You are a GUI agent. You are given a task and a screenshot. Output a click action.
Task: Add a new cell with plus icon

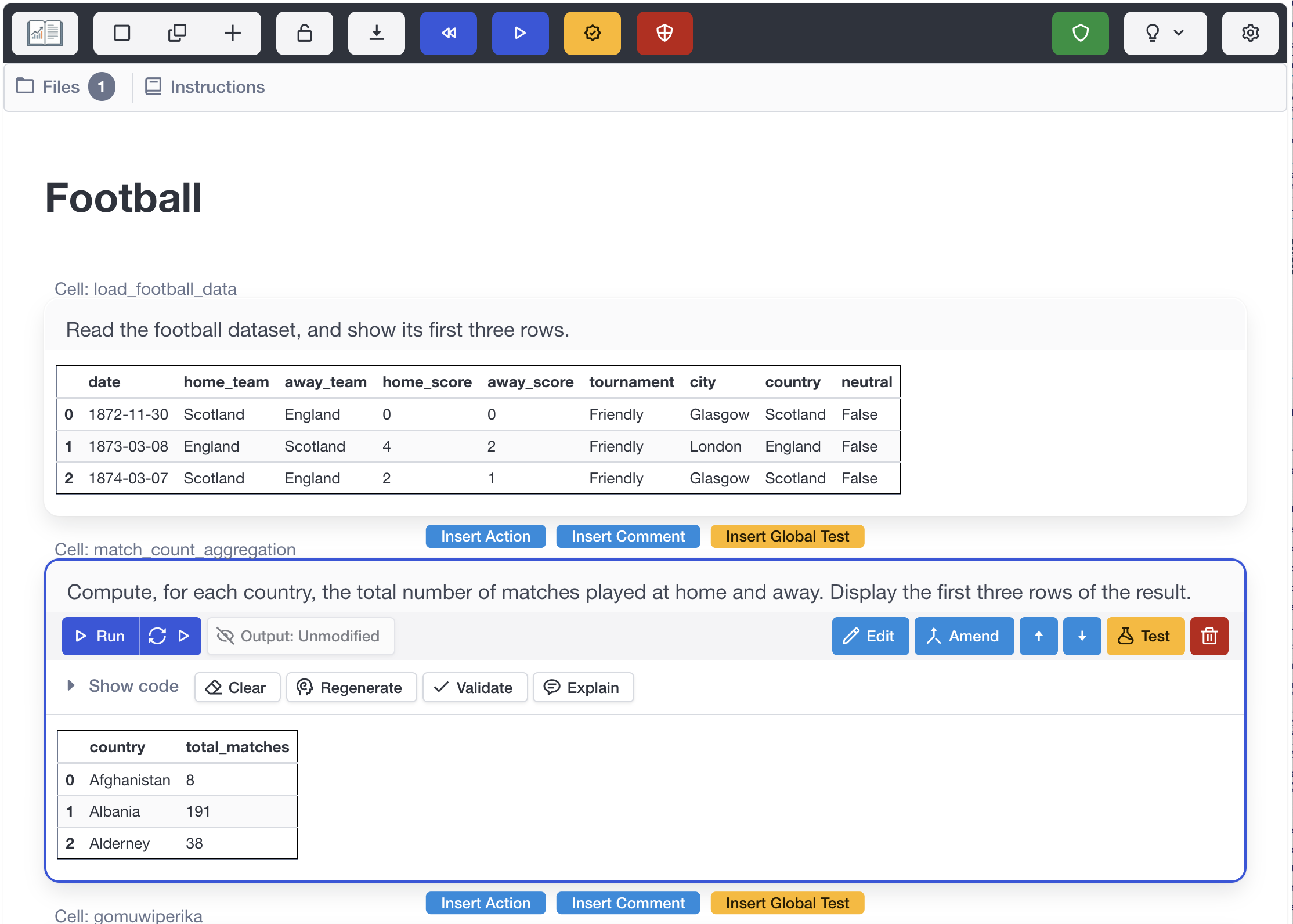tap(233, 33)
